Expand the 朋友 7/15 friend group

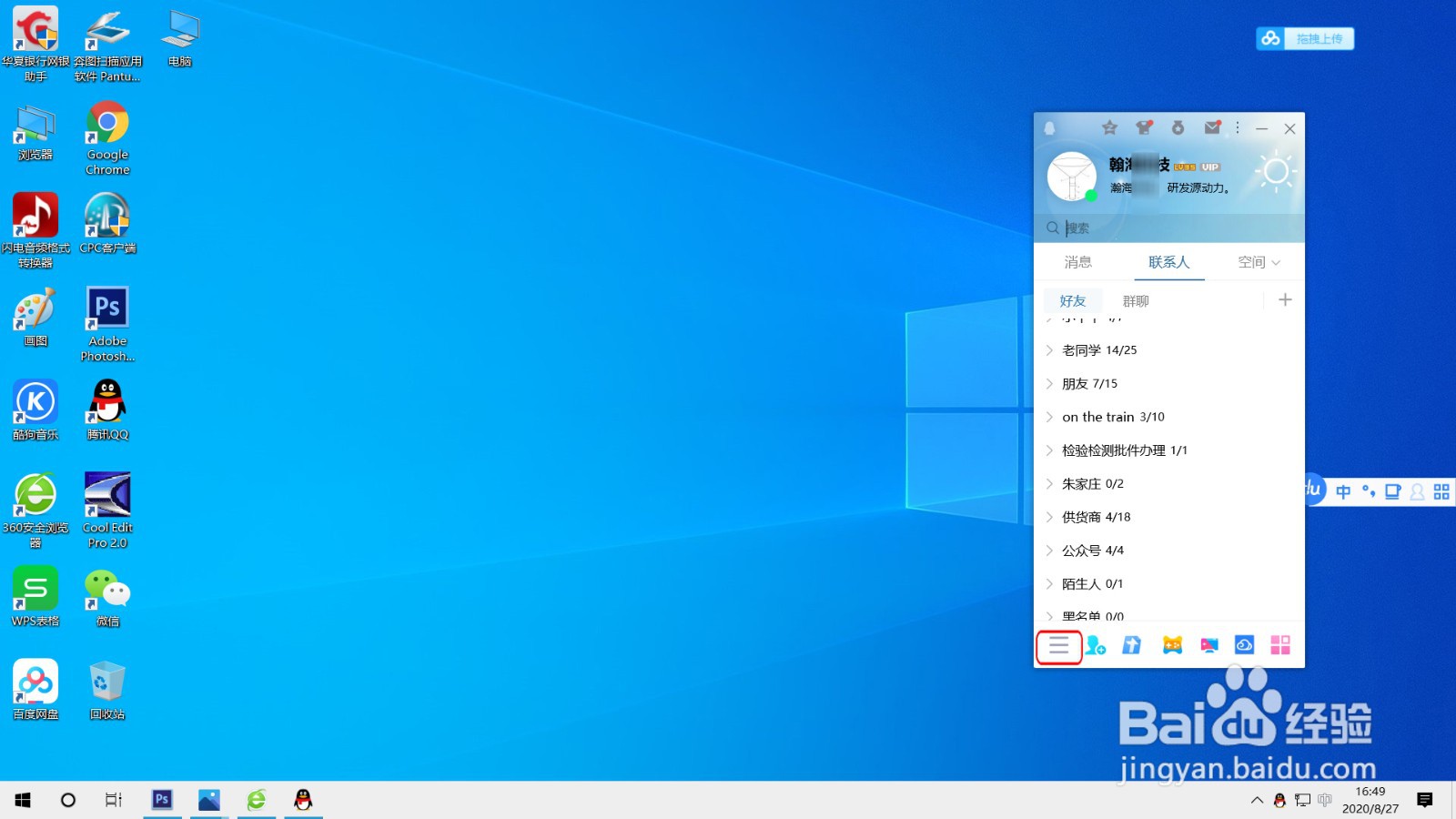click(1169, 384)
